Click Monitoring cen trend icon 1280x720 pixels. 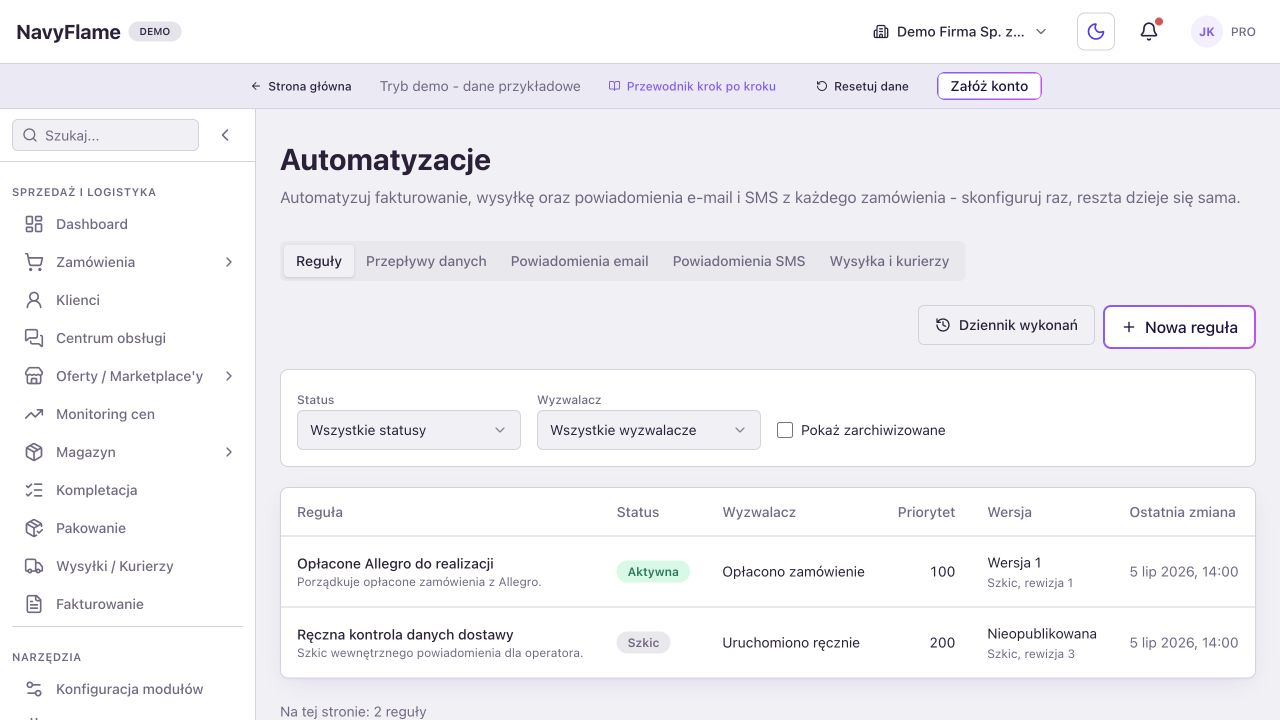coord(34,414)
